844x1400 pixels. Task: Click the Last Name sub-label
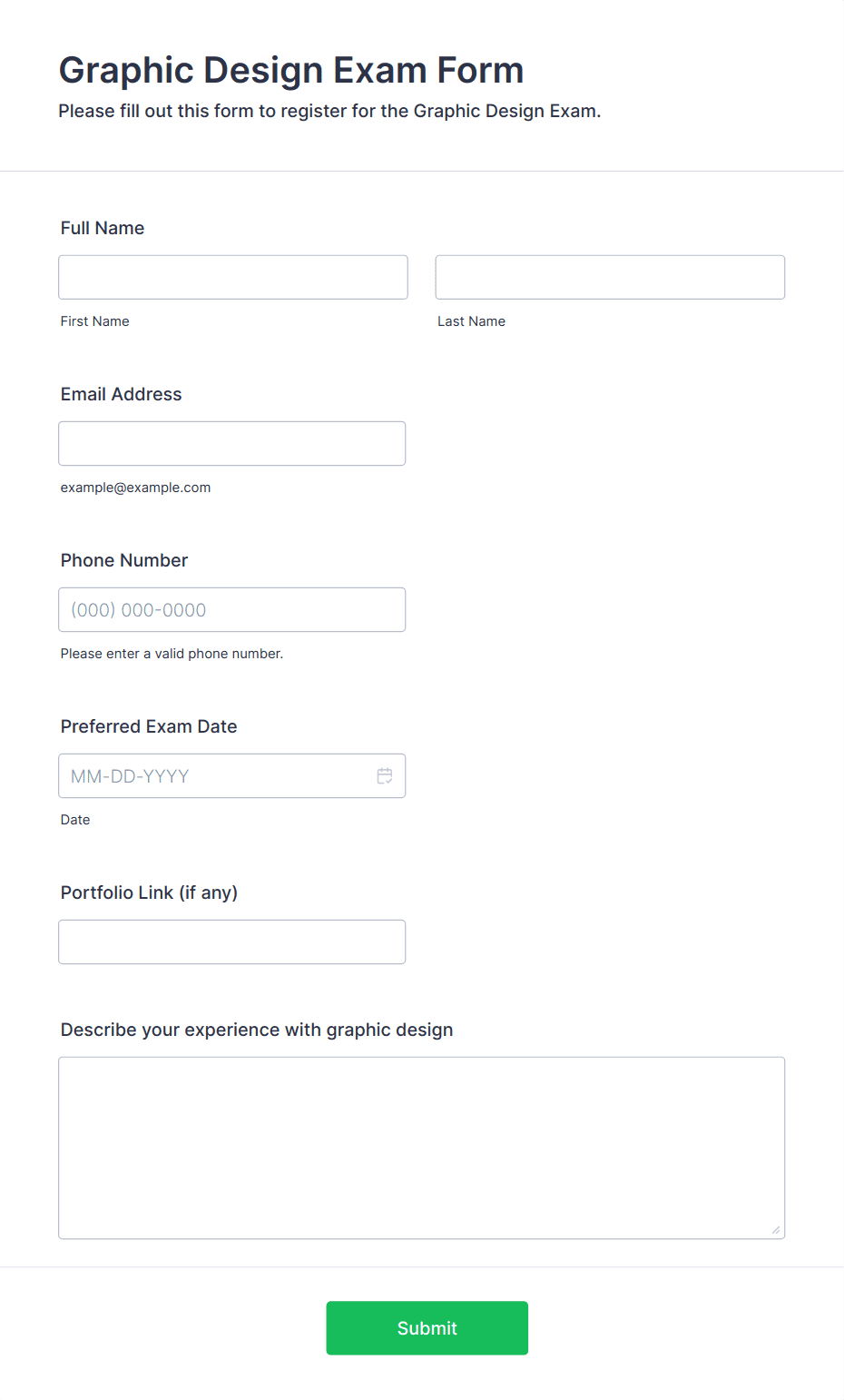coord(471,321)
